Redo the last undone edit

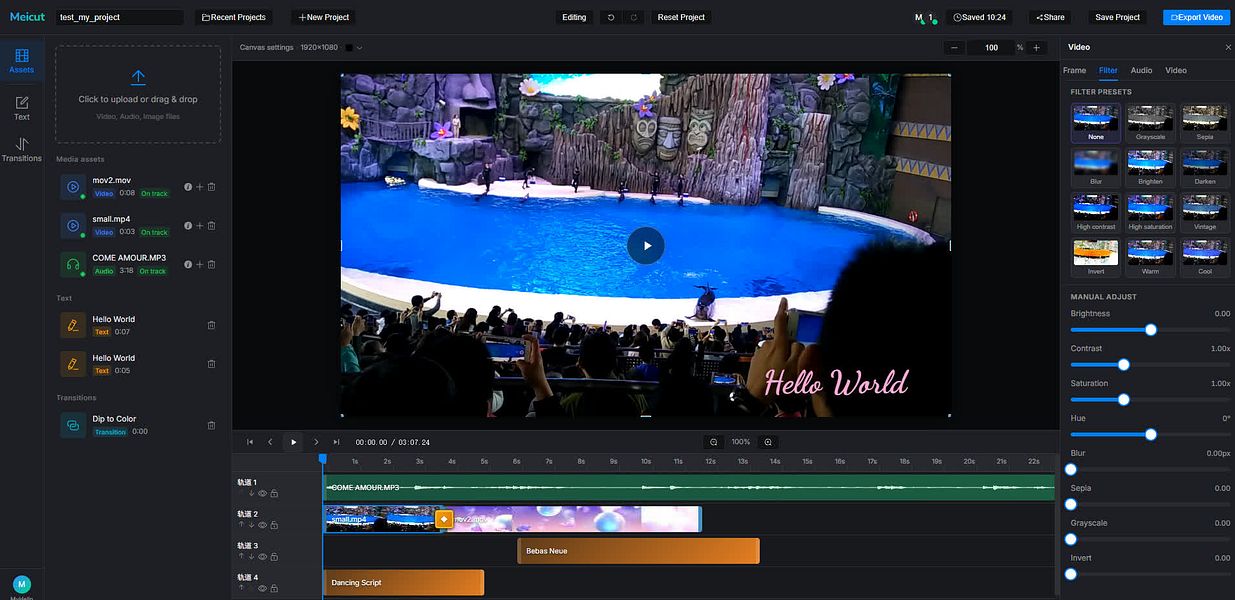point(633,17)
